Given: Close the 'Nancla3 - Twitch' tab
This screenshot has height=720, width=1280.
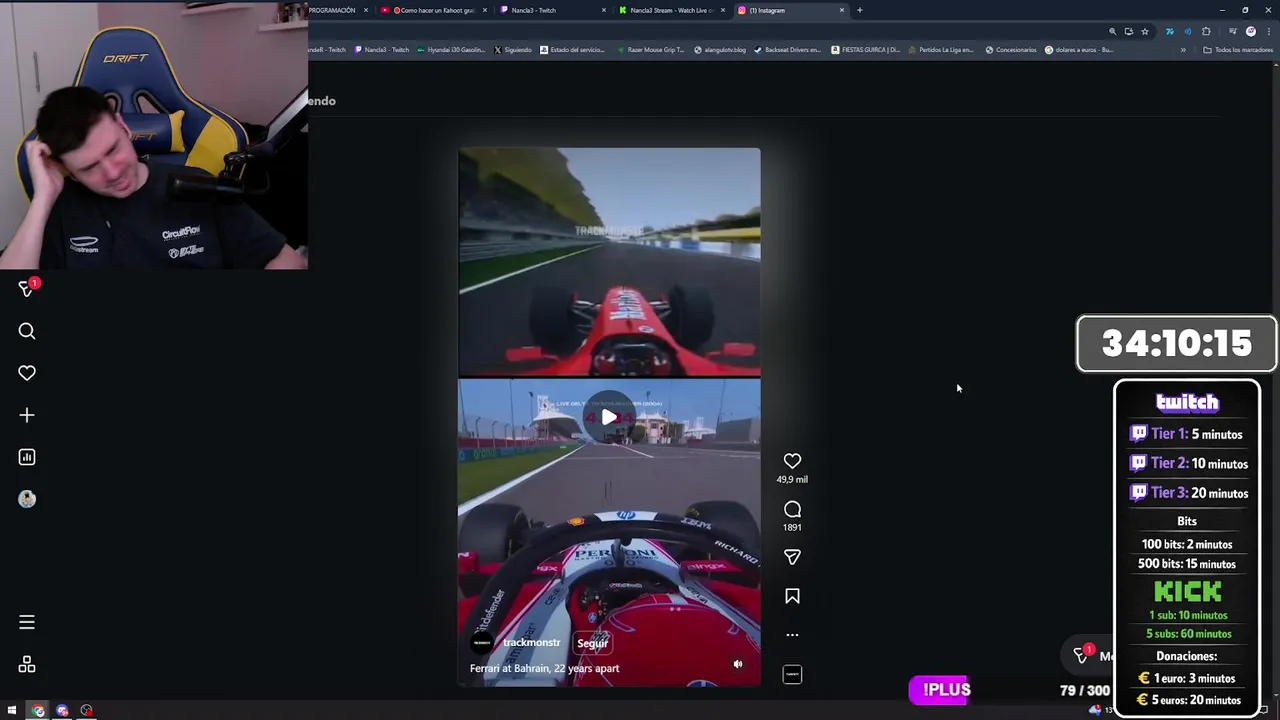Looking at the screenshot, I should point(604,10).
